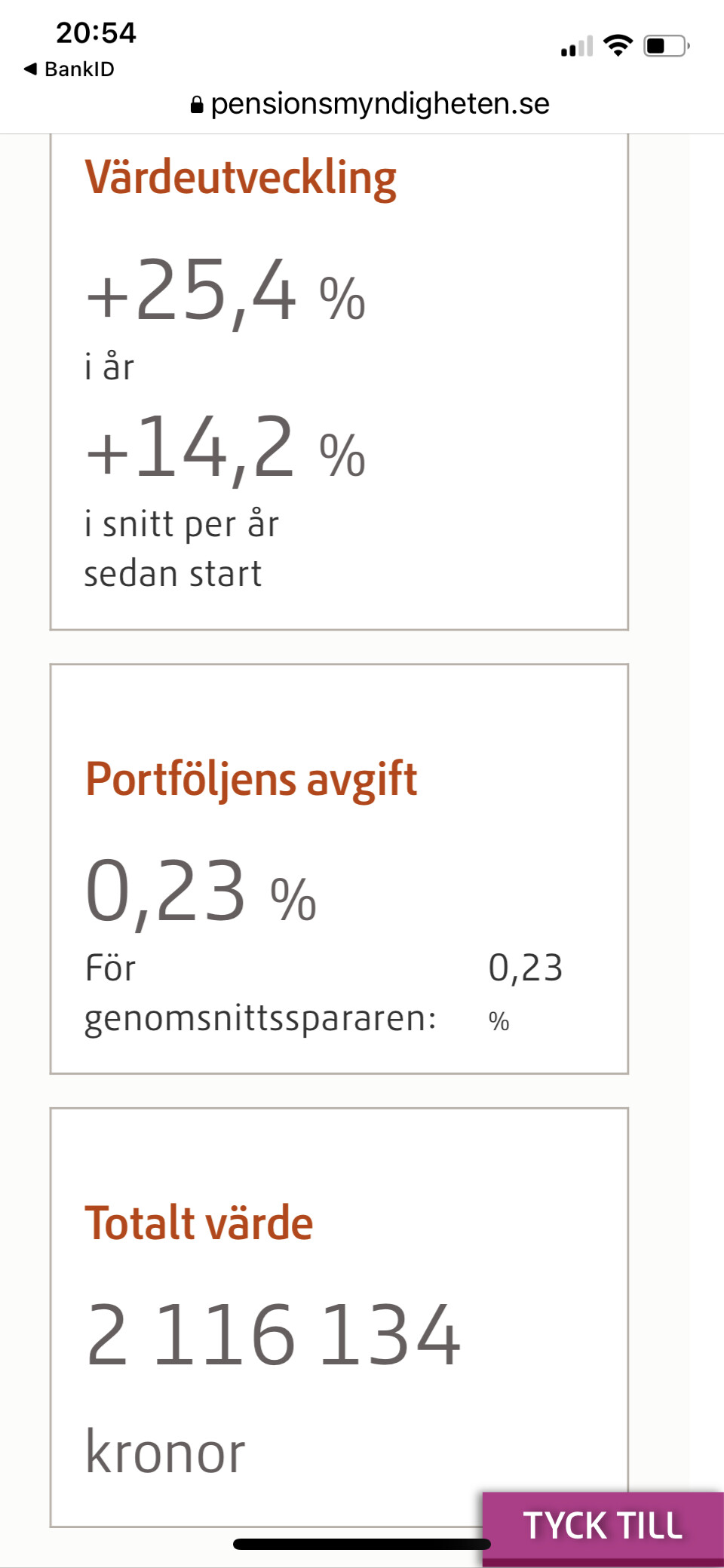The height and width of the screenshot is (1568, 724).
Task: Tap the padlock icon in address bar
Action: pyautogui.click(x=197, y=105)
